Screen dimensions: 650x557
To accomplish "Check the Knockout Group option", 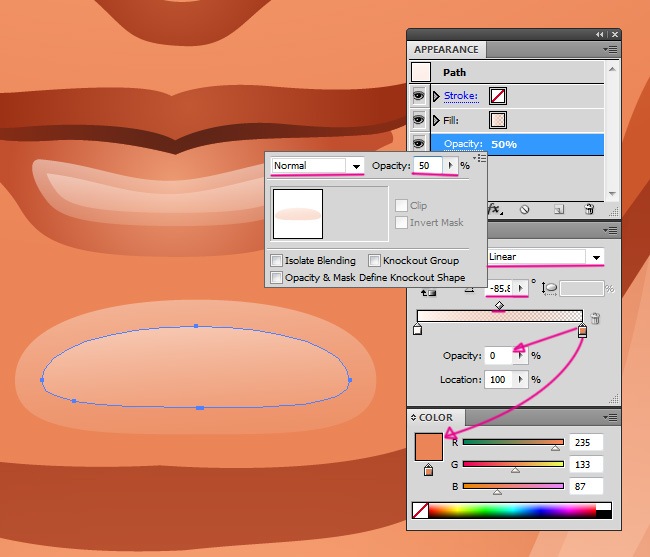I will pos(374,260).
